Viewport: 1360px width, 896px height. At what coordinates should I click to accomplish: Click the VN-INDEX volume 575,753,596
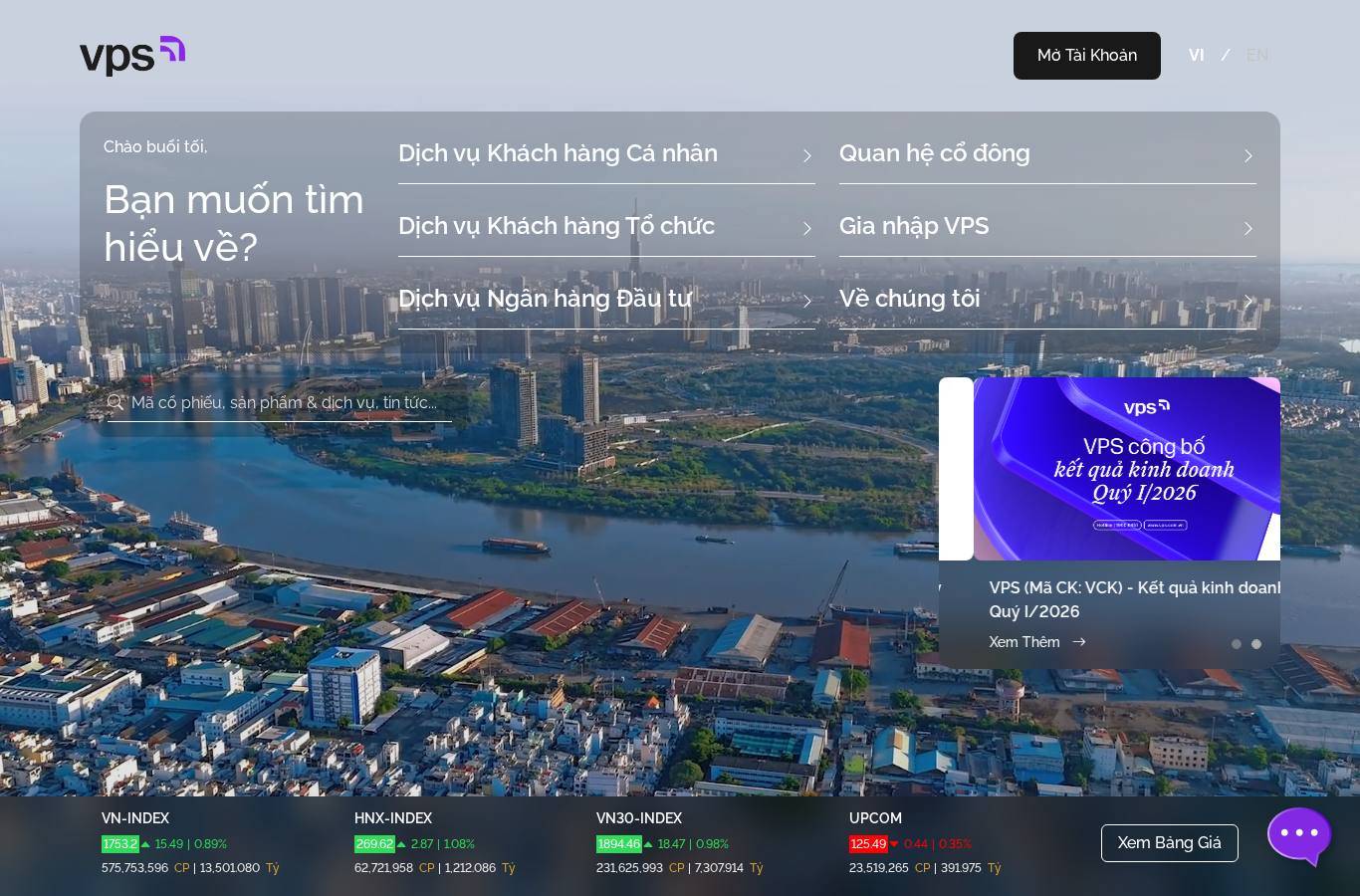click(134, 868)
